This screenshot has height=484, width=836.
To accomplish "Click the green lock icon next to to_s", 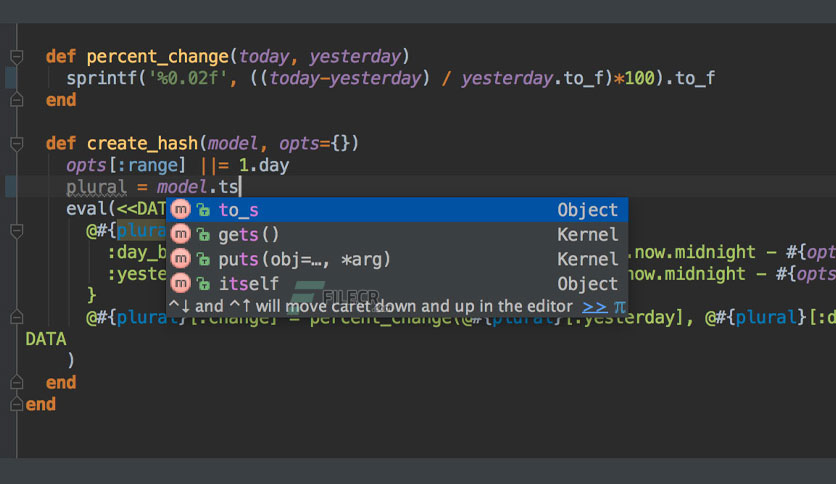I will click(x=203, y=210).
